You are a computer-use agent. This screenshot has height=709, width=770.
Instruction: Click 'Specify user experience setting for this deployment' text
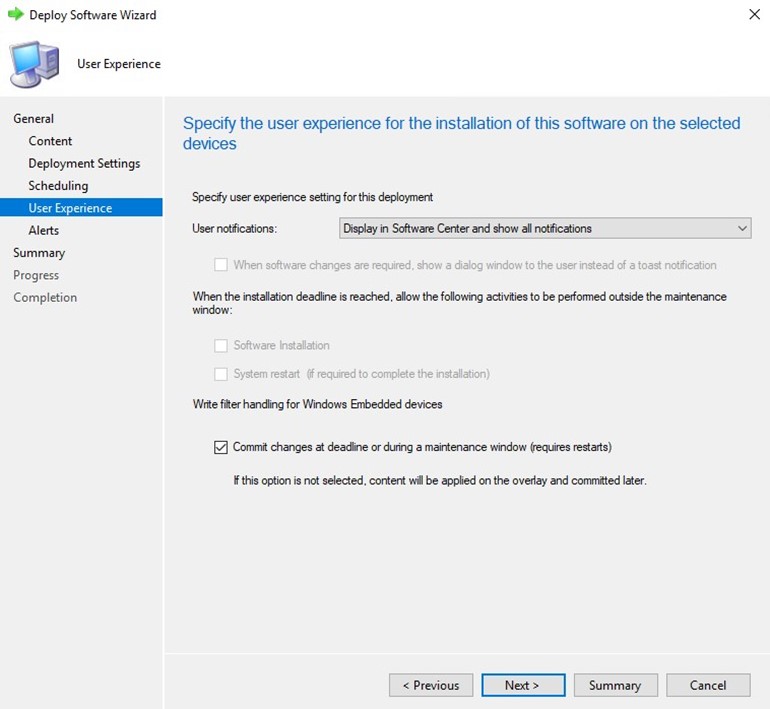[x=312, y=197]
